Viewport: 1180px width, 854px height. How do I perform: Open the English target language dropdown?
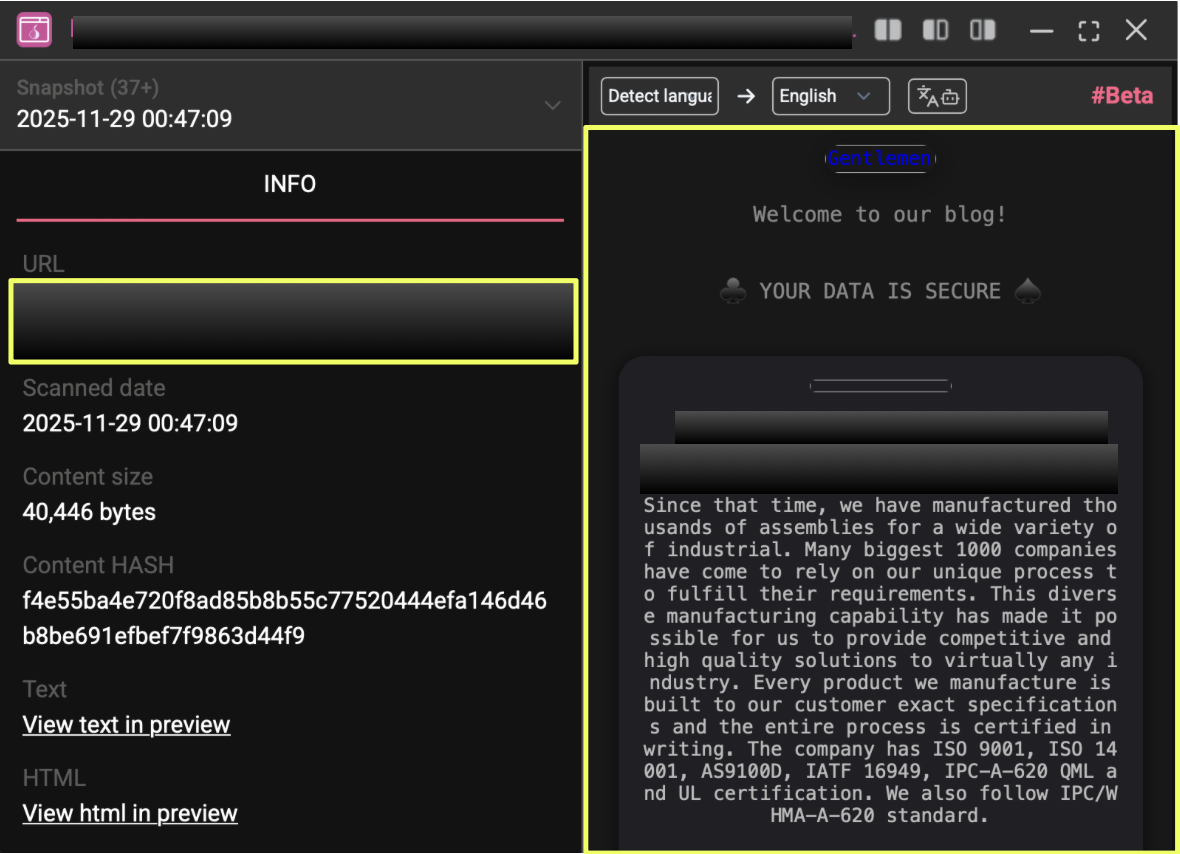830,97
